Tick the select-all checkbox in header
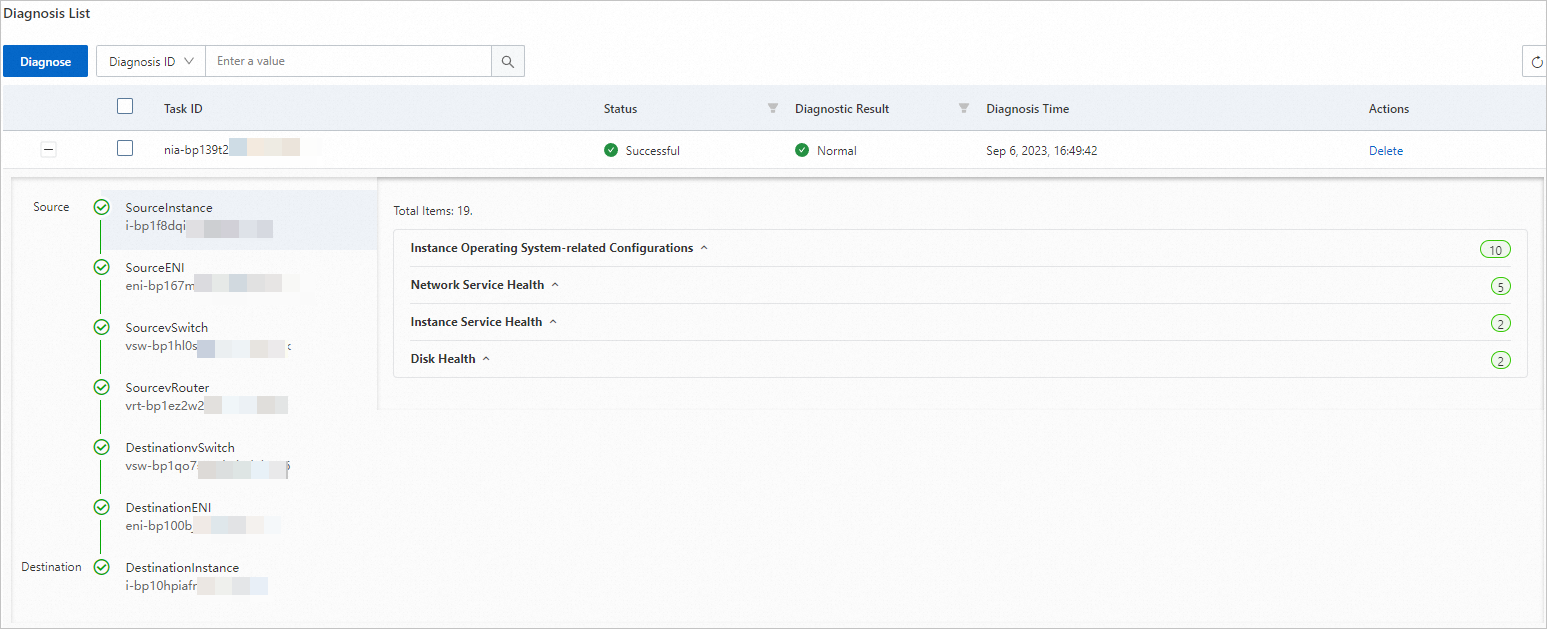 pos(125,106)
